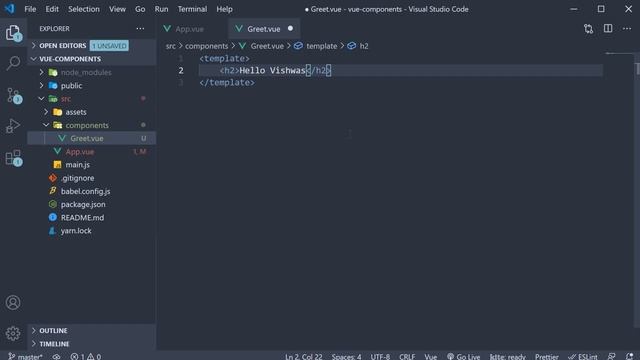Click the CRLF end of line selector
640x360 pixels.
coord(407,356)
